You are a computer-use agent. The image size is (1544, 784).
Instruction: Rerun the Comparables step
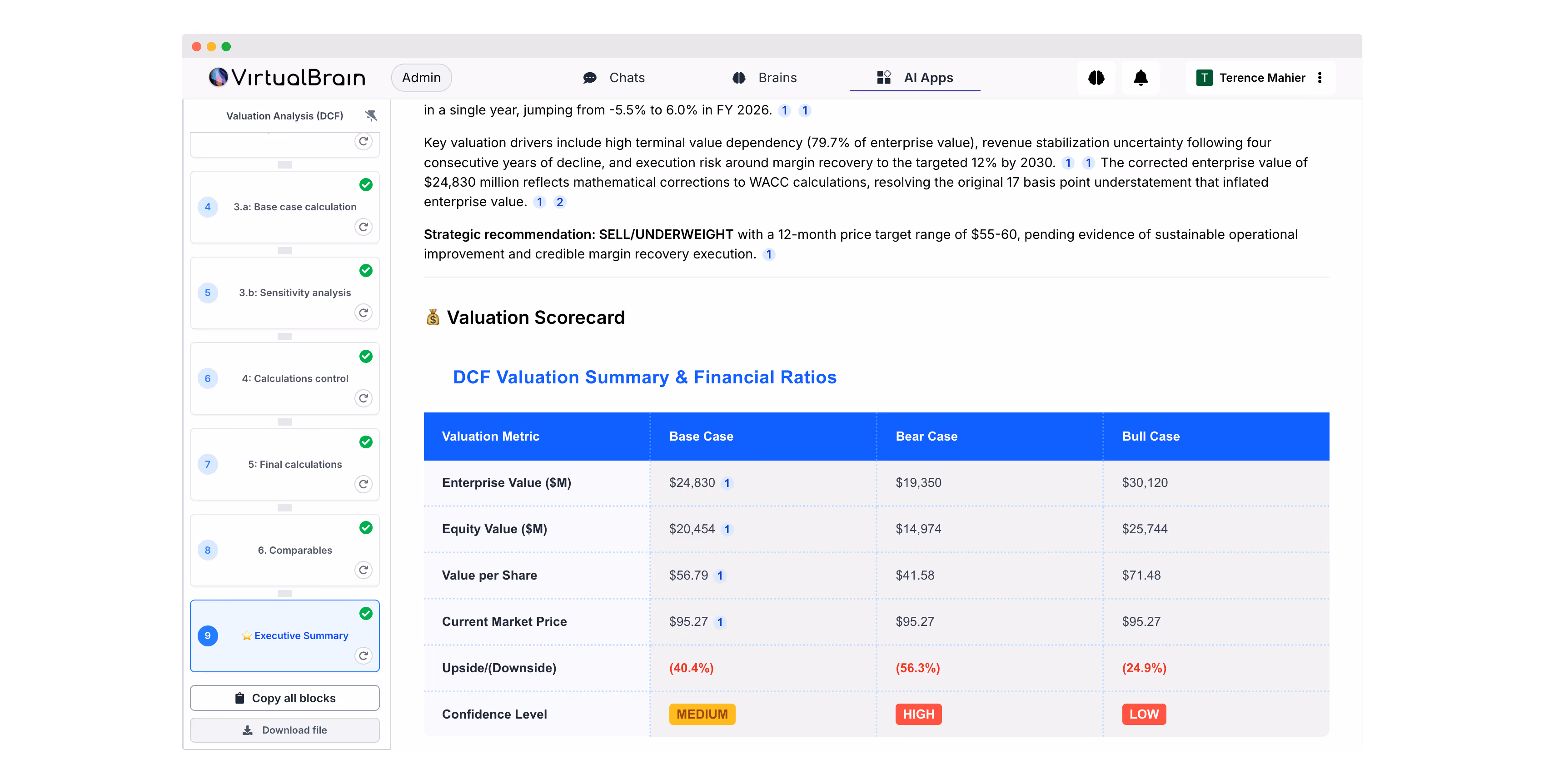click(x=363, y=570)
